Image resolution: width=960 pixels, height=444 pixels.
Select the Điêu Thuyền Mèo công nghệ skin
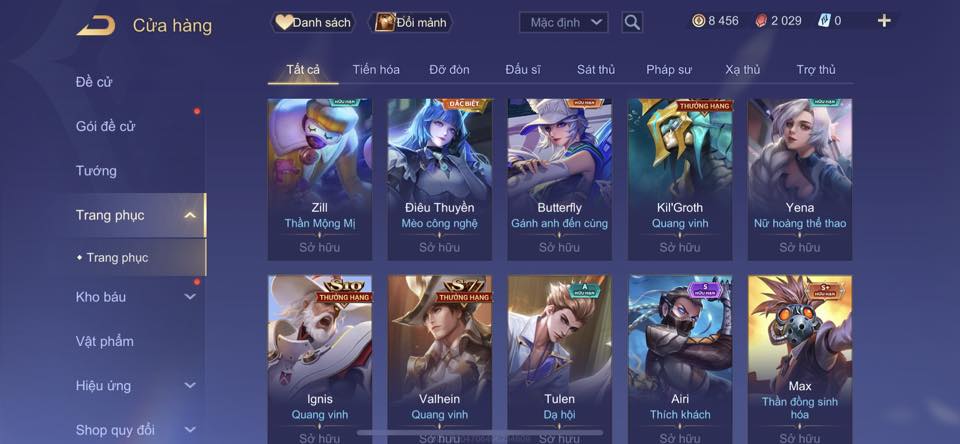(x=440, y=179)
